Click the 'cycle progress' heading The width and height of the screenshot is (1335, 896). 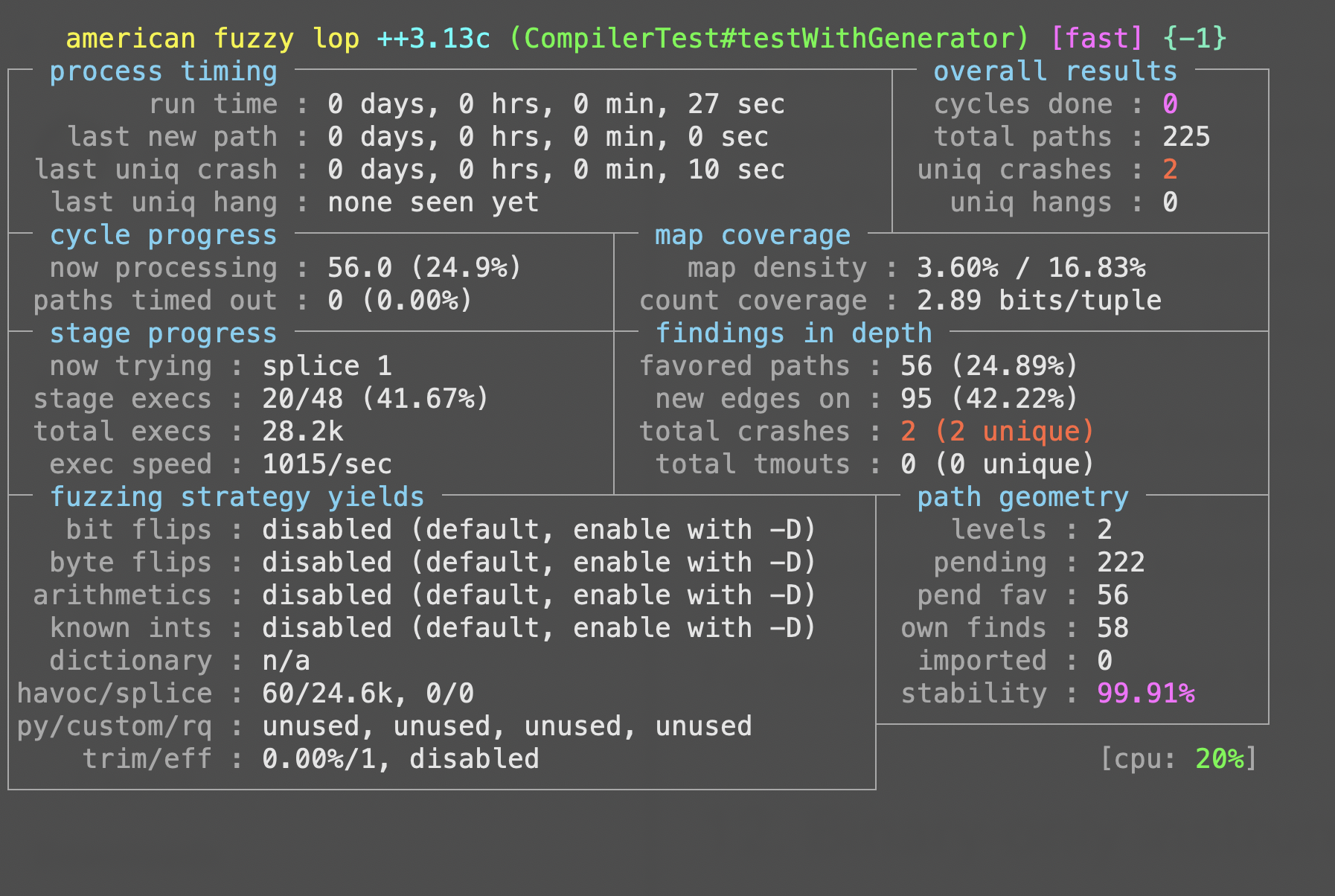[x=164, y=235]
